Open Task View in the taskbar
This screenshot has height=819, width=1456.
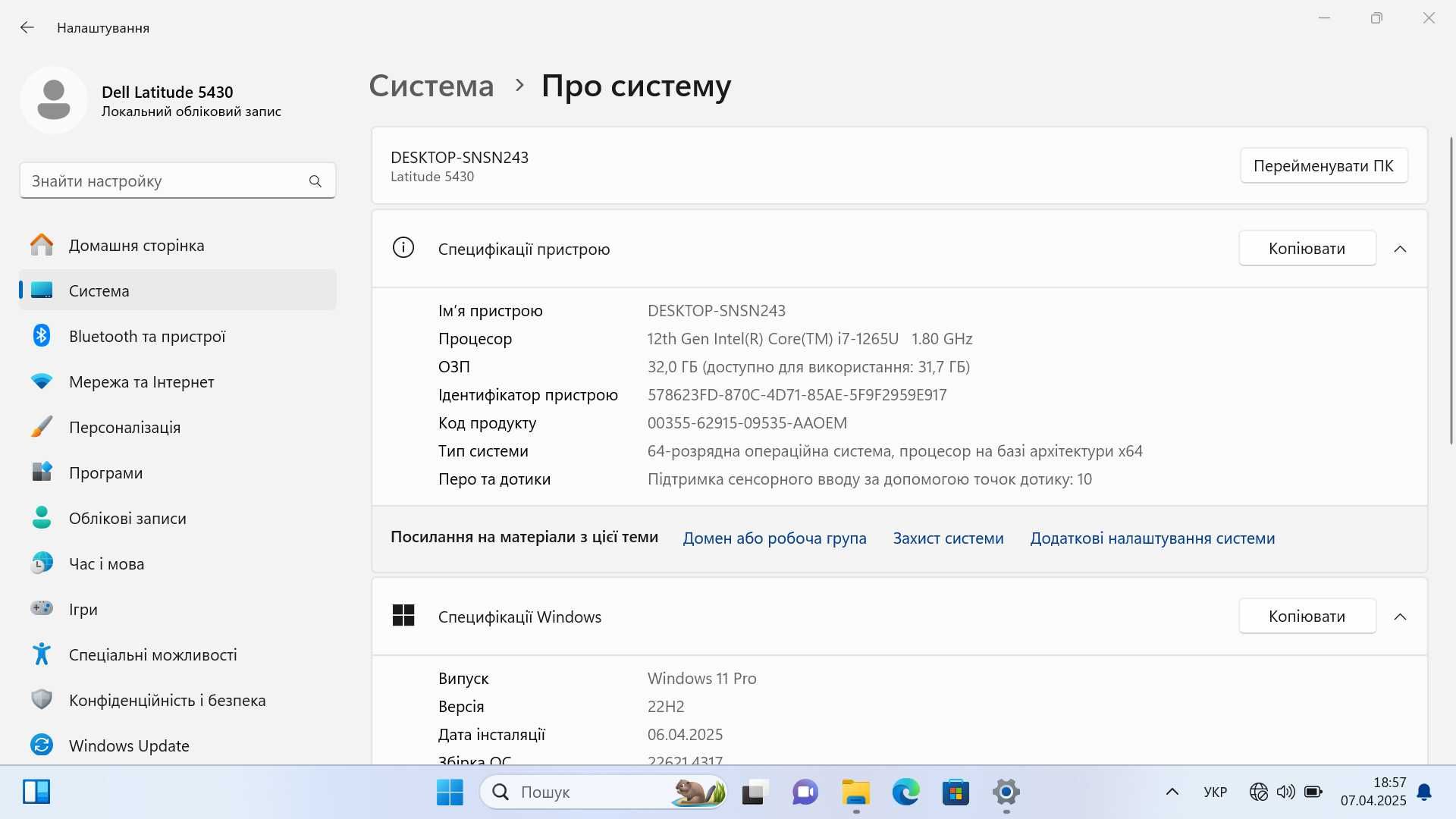click(755, 792)
